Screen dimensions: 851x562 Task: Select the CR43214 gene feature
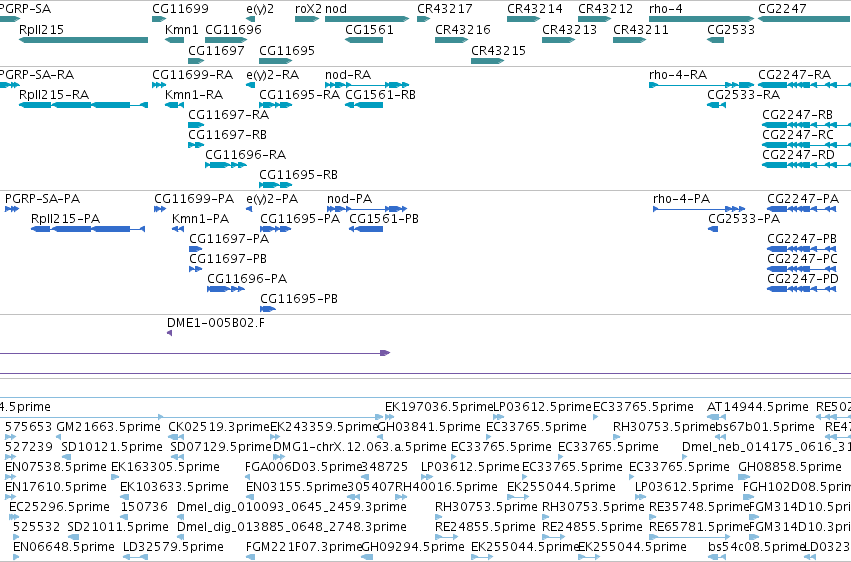click(523, 19)
